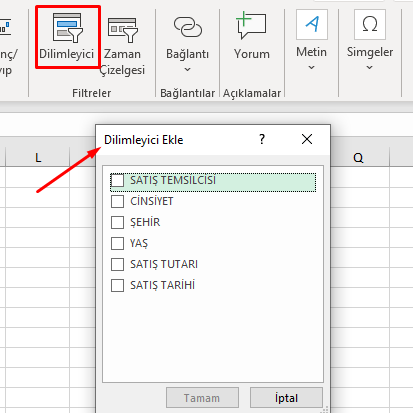Click the Tamam button
The width and height of the screenshot is (413, 413).
coord(202,398)
